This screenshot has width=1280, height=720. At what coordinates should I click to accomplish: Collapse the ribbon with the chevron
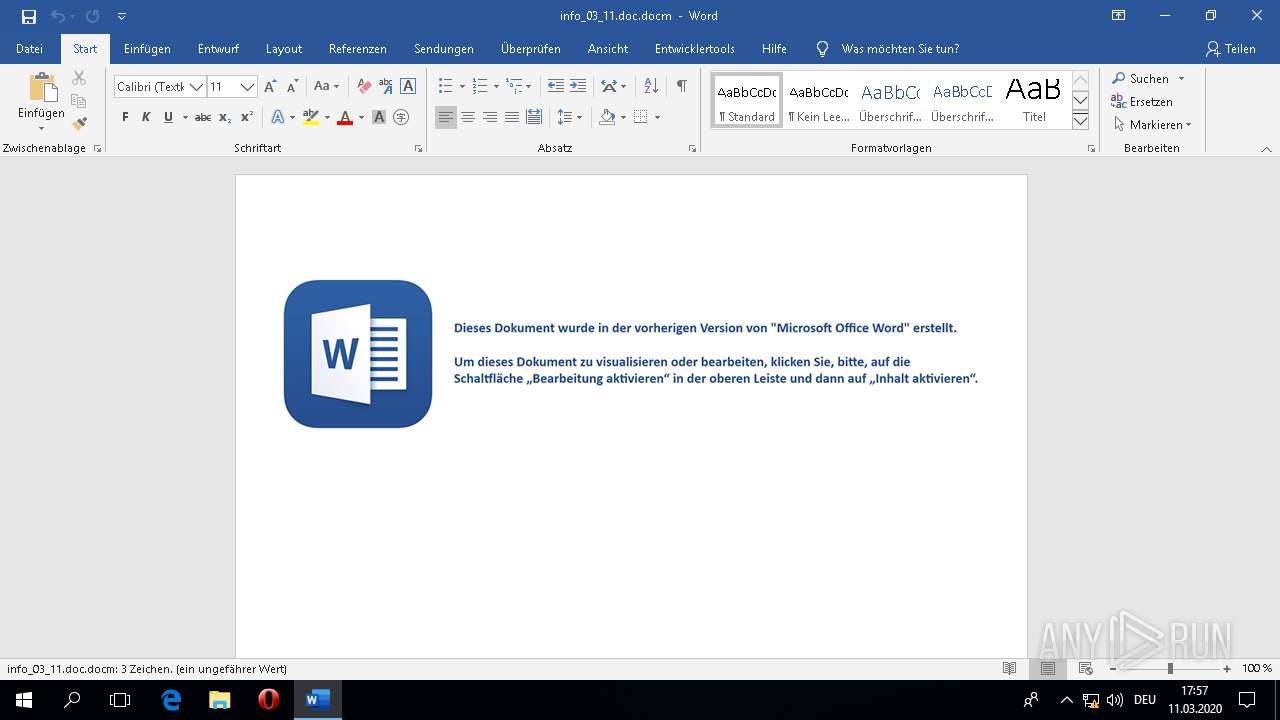tap(1266, 149)
